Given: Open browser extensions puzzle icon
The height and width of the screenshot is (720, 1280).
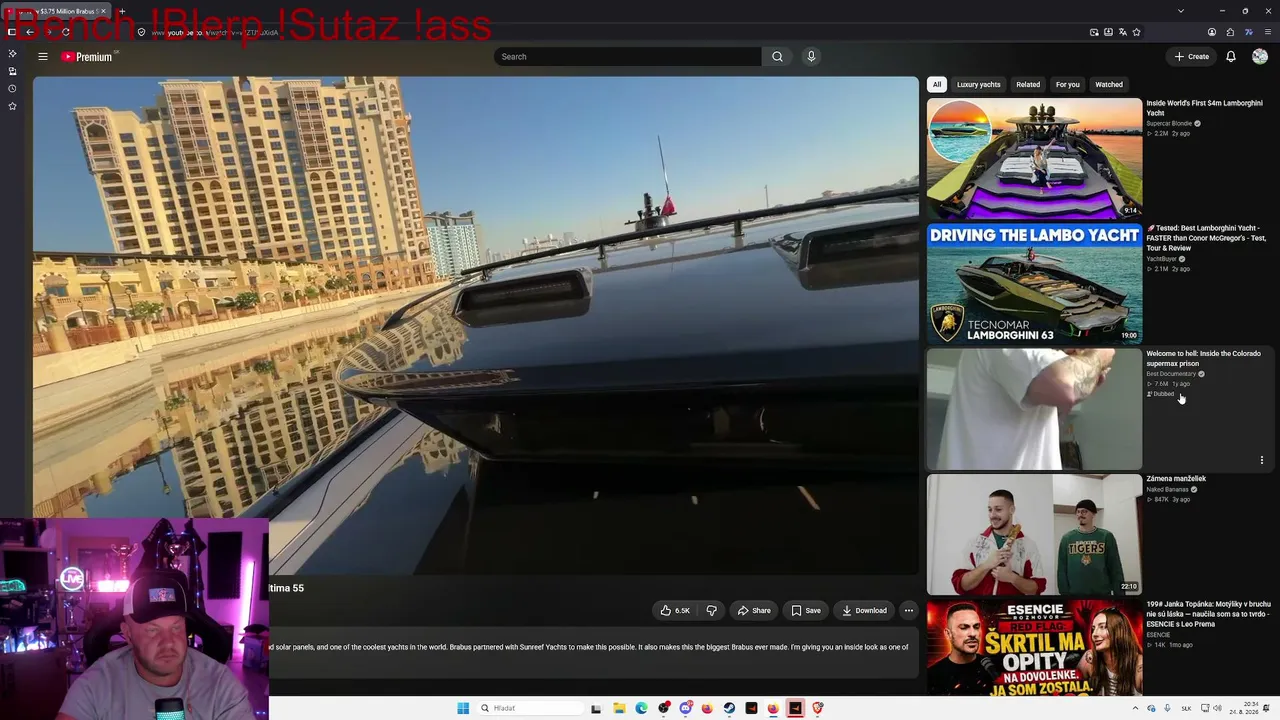Looking at the screenshot, I should (x=1230, y=32).
